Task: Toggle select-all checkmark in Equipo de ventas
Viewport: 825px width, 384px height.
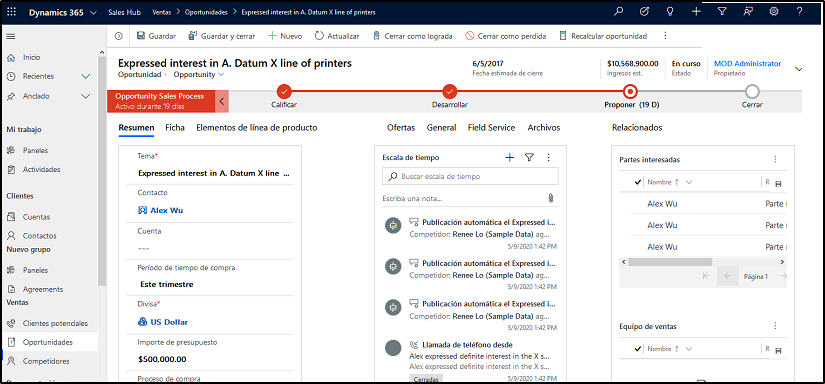Action: pos(638,348)
